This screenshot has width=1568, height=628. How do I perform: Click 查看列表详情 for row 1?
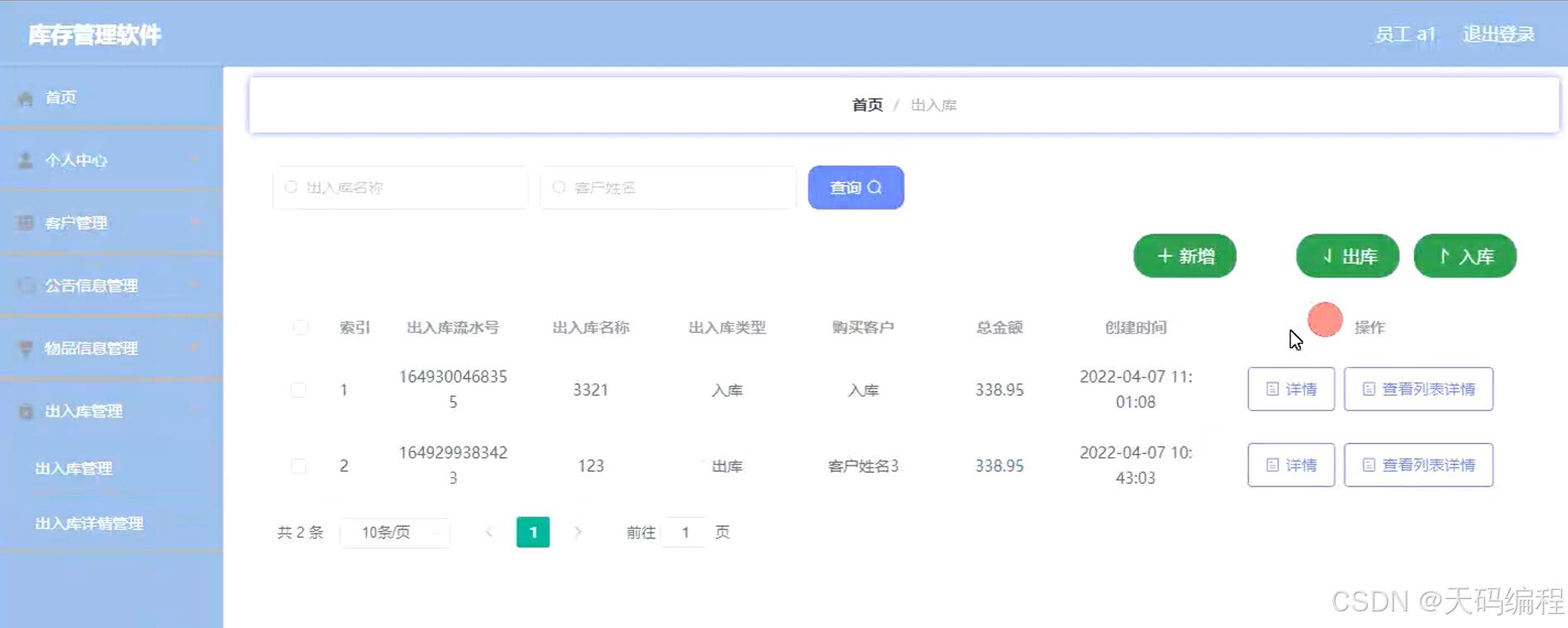pos(1419,389)
